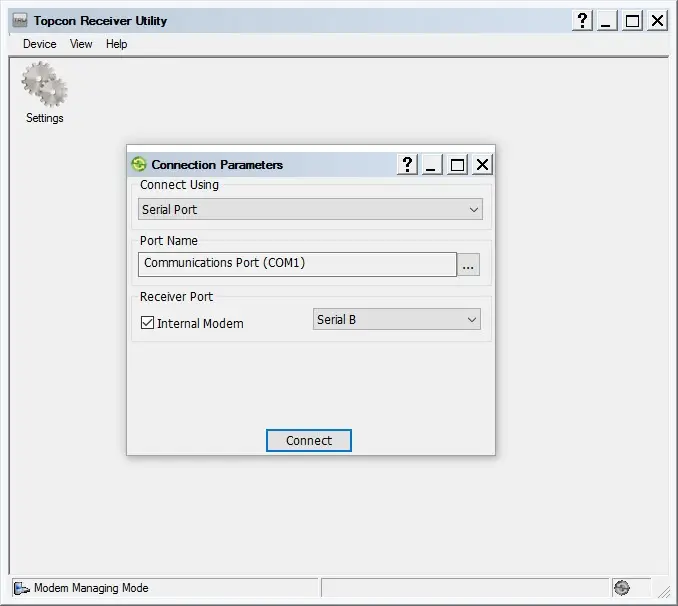Viewport: 678px width, 606px height.
Task: Close the Connection Parameters dialog
Action: tap(482, 164)
